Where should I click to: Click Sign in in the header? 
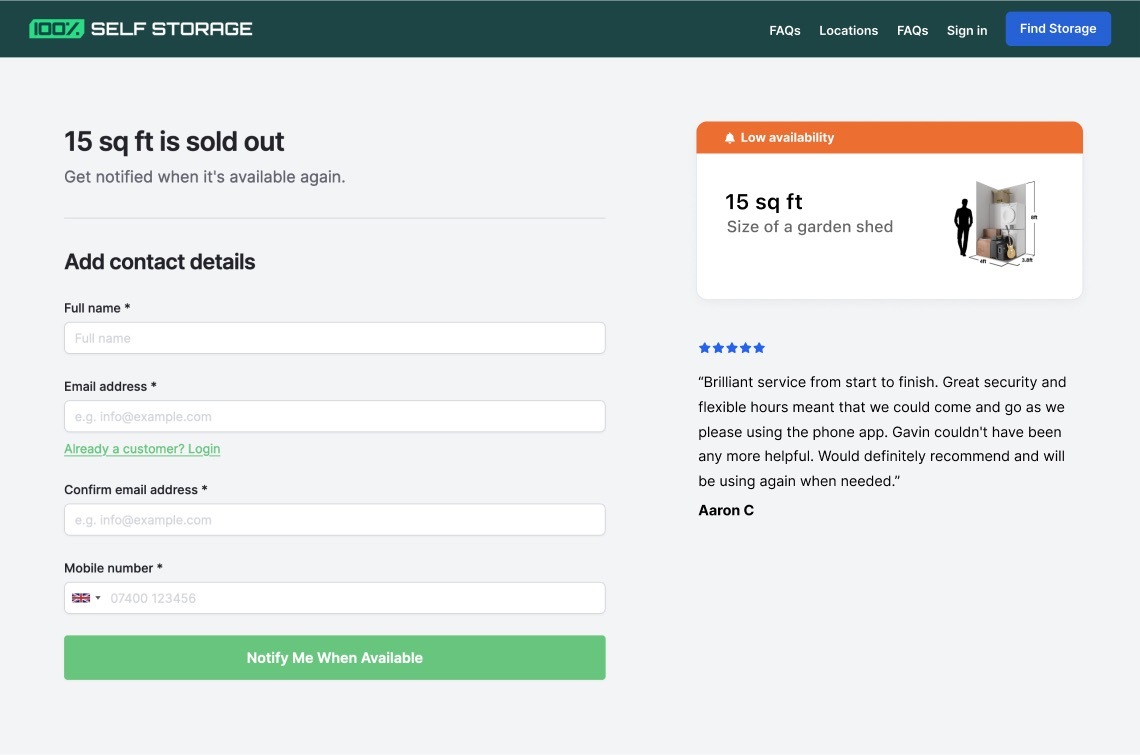pyautogui.click(x=966, y=30)
